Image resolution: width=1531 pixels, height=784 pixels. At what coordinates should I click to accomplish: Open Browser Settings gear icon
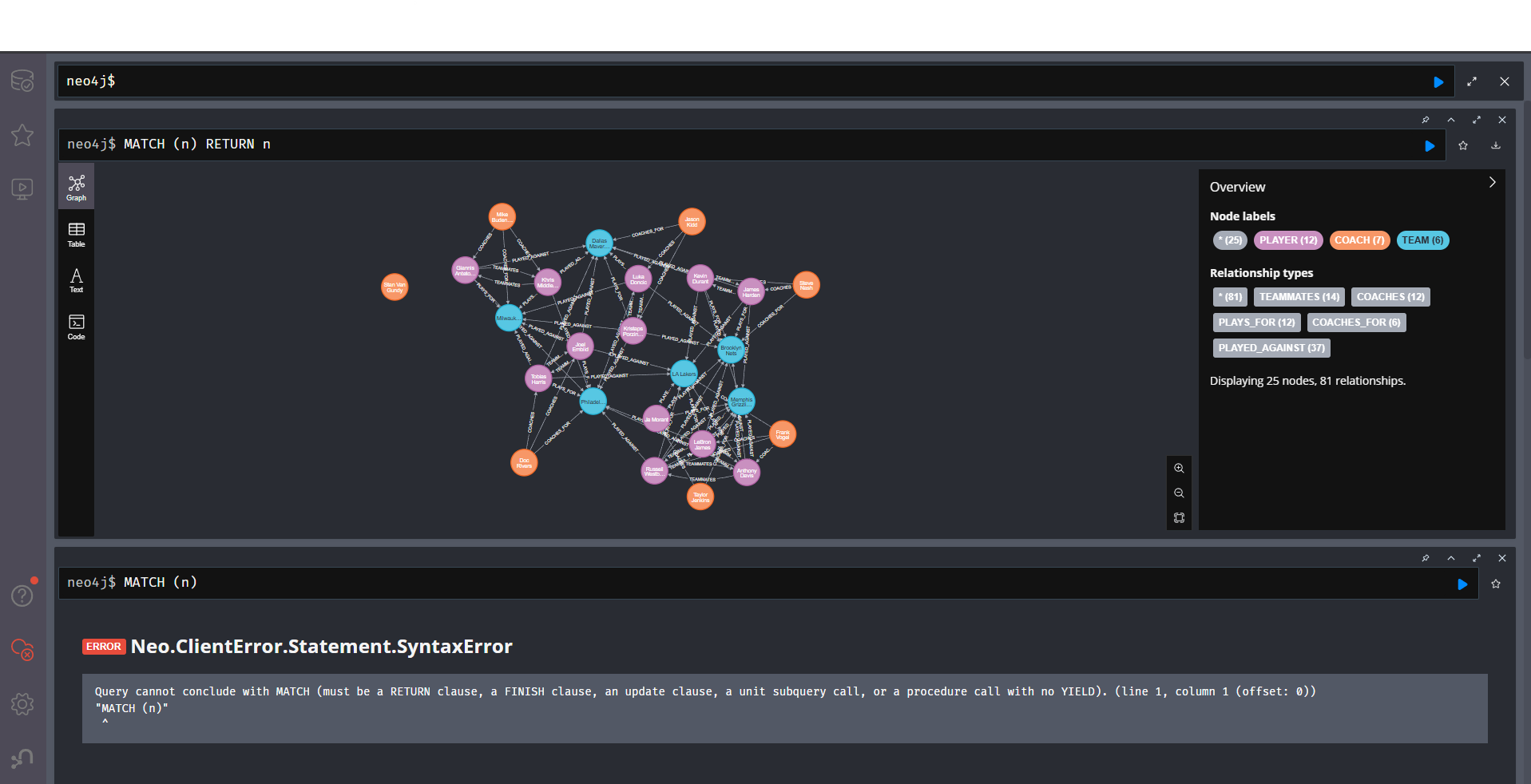coord(22,704)
